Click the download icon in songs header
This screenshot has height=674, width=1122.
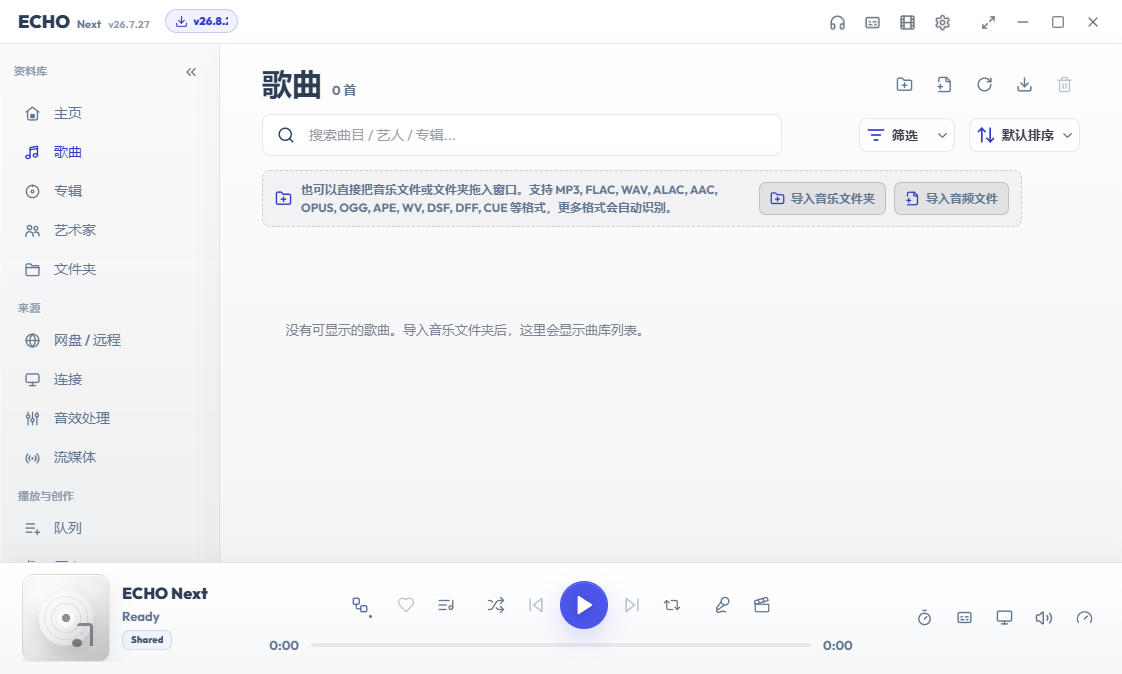point(1025,84)
